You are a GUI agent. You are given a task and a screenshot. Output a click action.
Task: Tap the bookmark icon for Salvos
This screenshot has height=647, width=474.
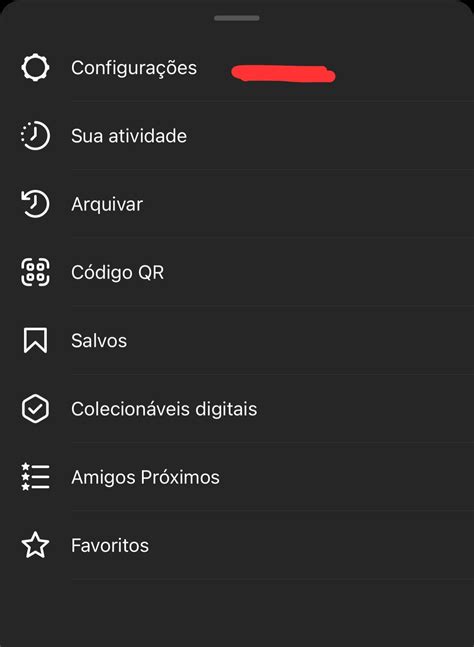[35, 340]
